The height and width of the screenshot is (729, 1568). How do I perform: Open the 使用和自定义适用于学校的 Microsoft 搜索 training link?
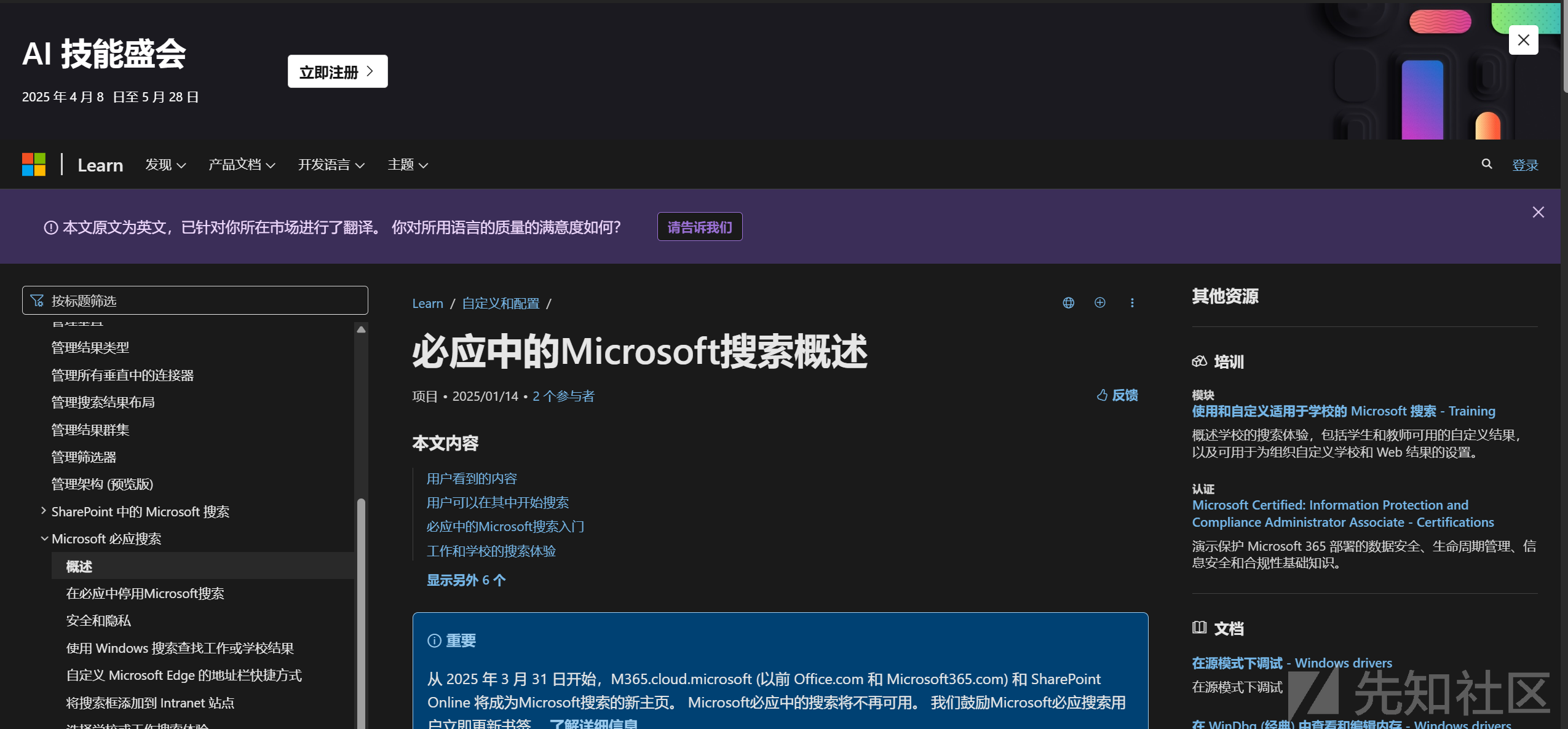[1344, 411]
